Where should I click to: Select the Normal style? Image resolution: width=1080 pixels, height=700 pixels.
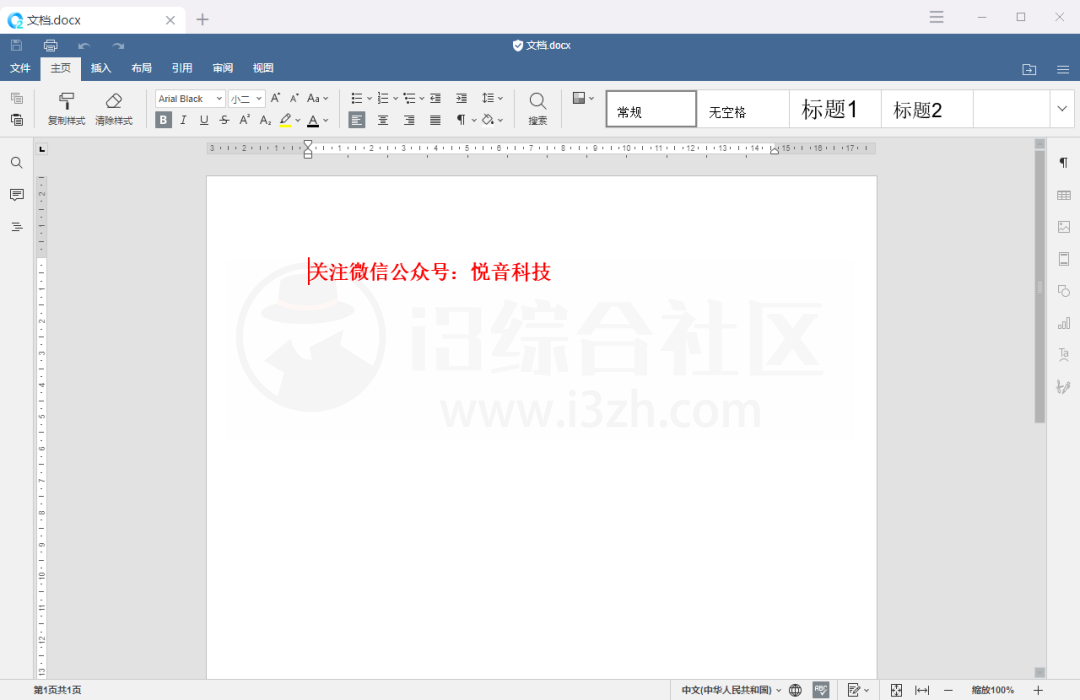[651, 109]
